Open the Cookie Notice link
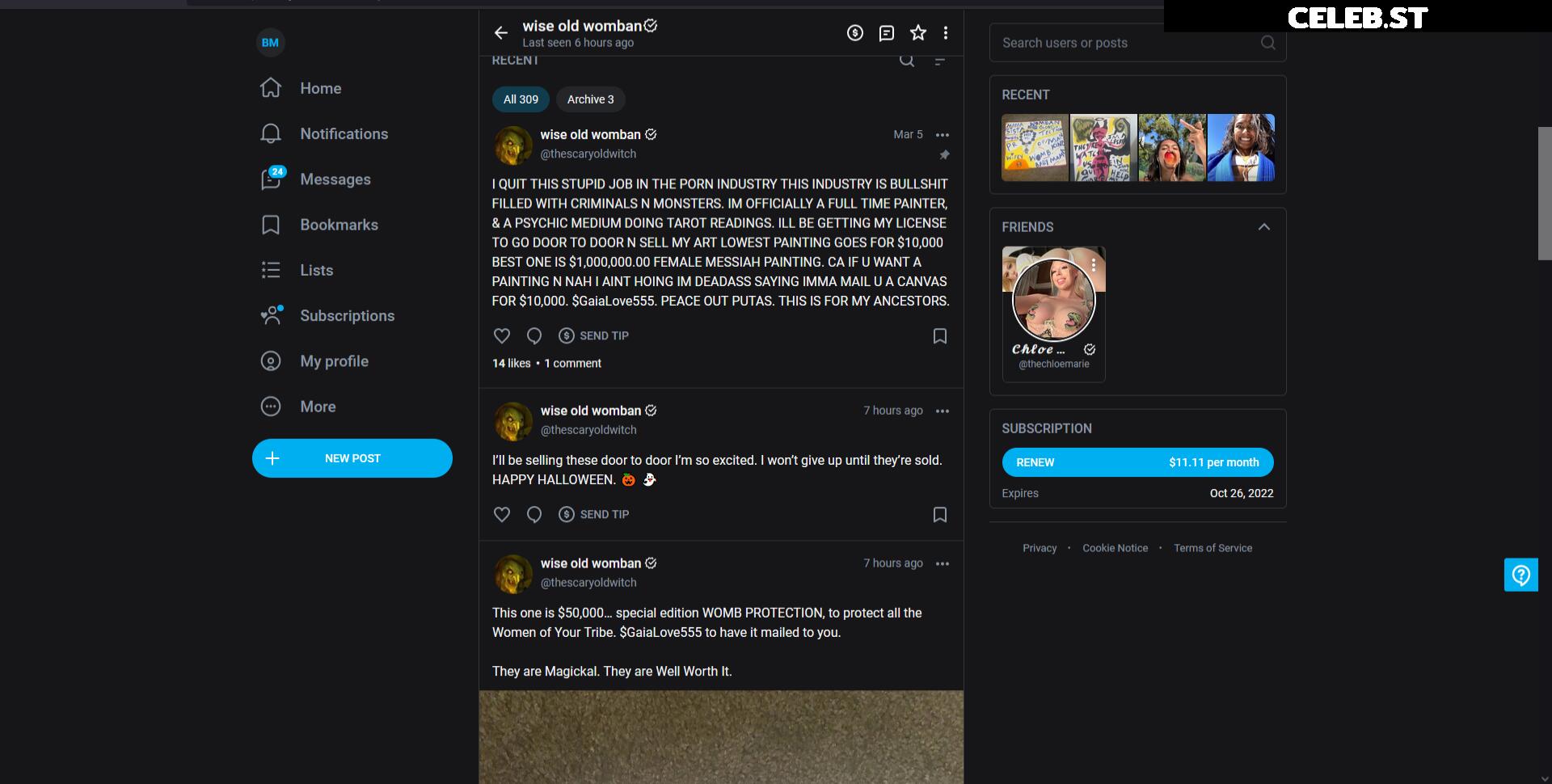The width and height of the screenshot is (1552, 784). [1115, 548]
